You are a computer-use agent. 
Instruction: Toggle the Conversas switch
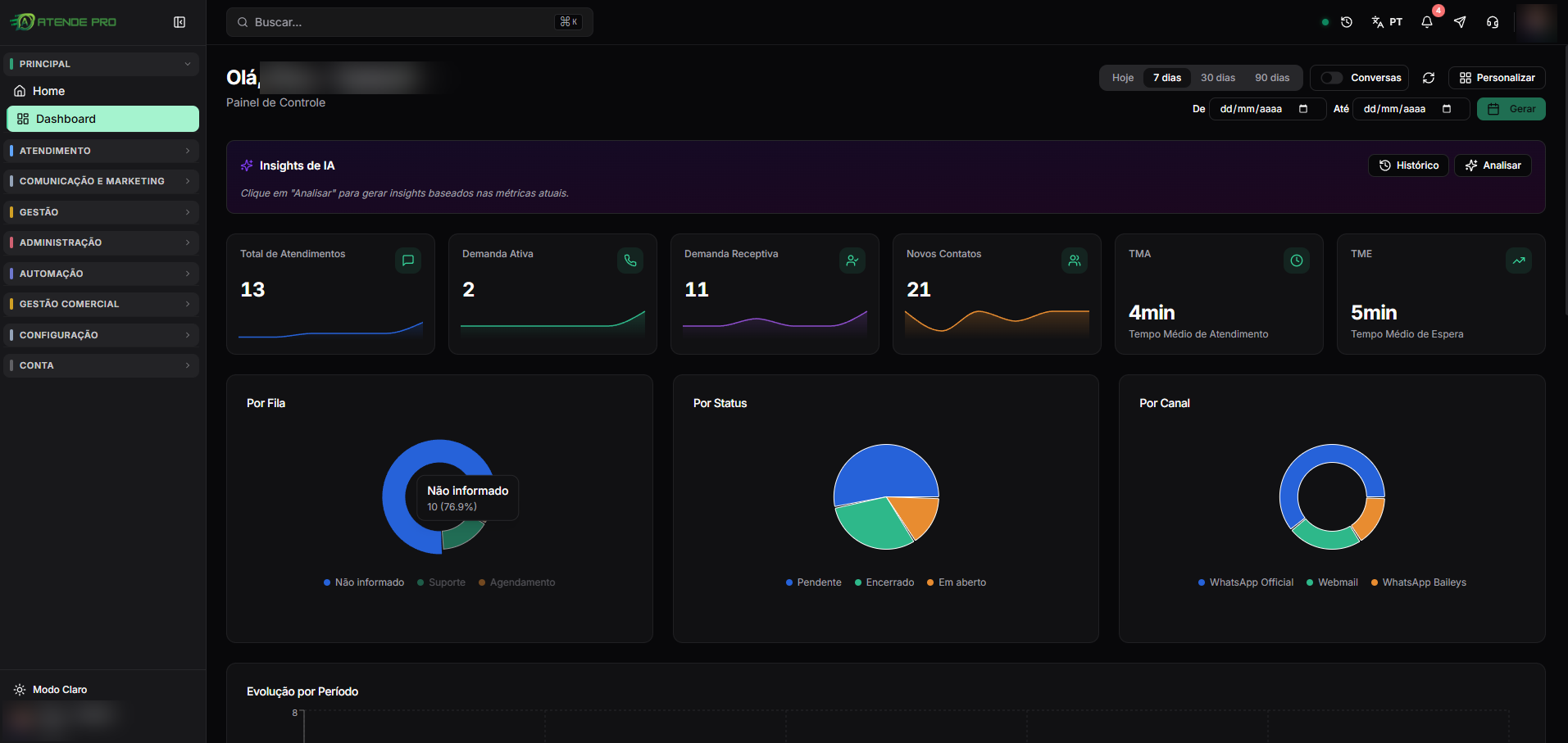coord(1332,78)
